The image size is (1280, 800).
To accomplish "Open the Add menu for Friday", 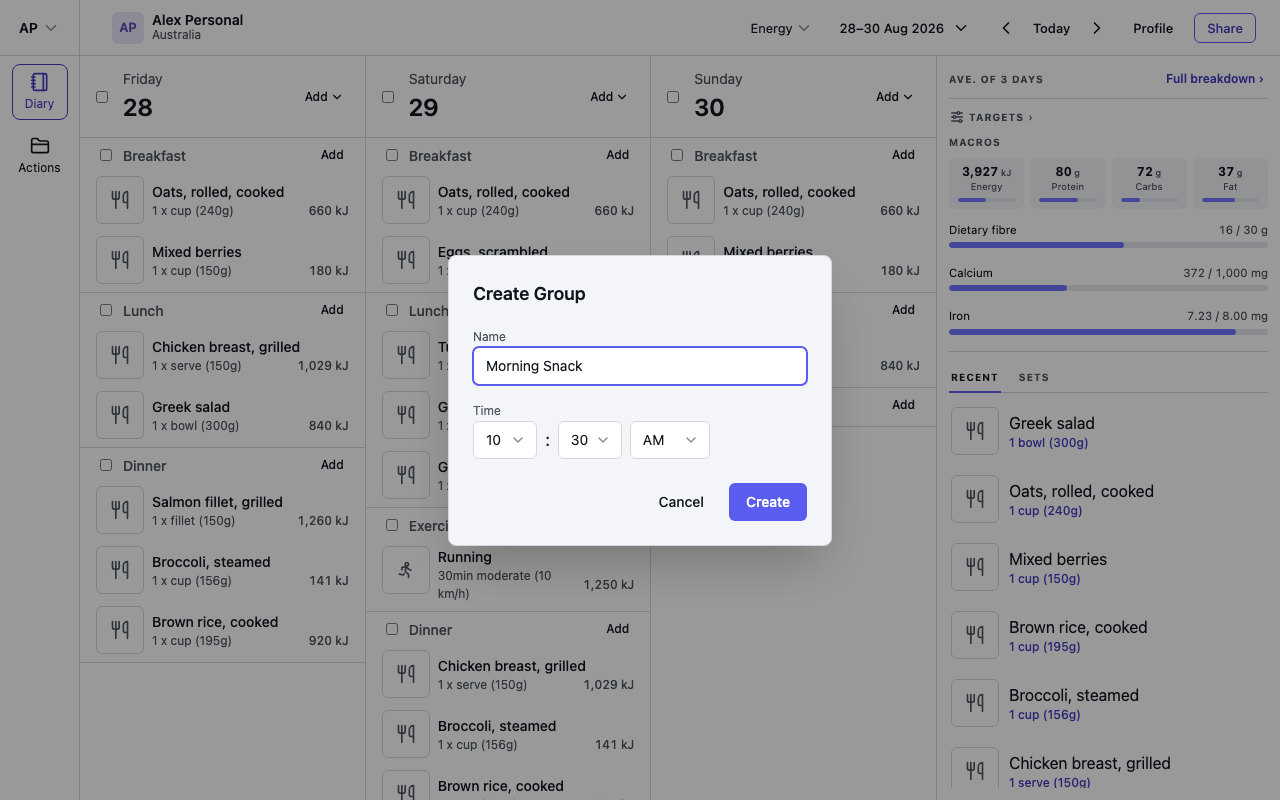I will point(323,97).
